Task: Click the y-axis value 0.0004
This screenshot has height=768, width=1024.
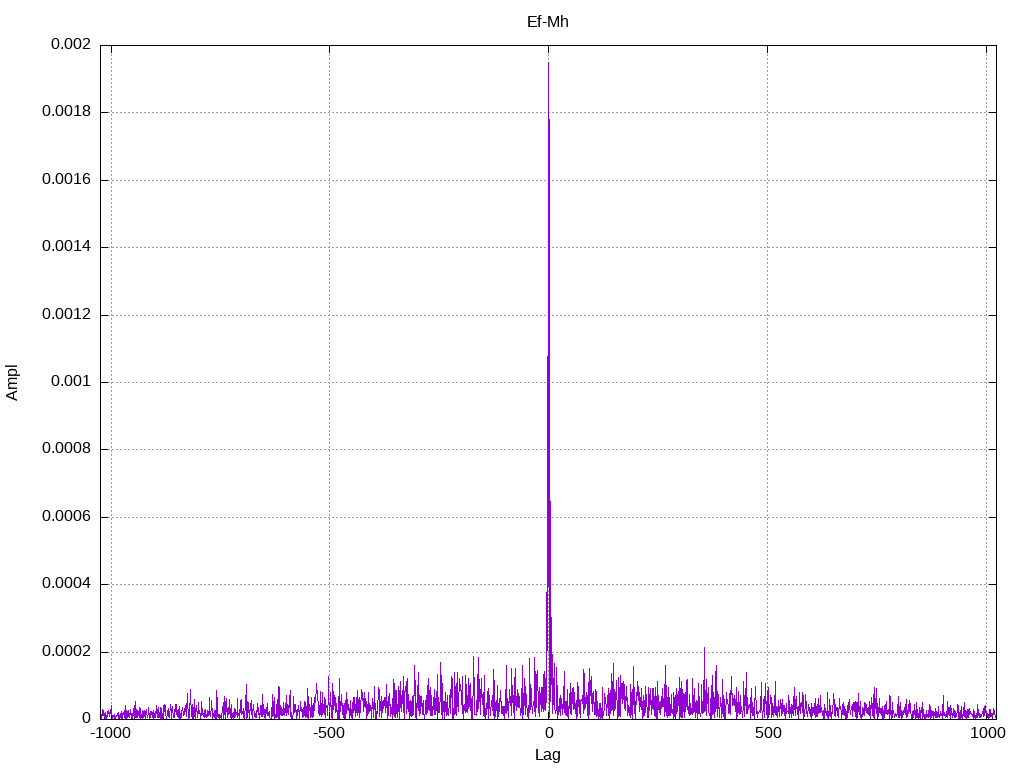Action: (66, 584)
